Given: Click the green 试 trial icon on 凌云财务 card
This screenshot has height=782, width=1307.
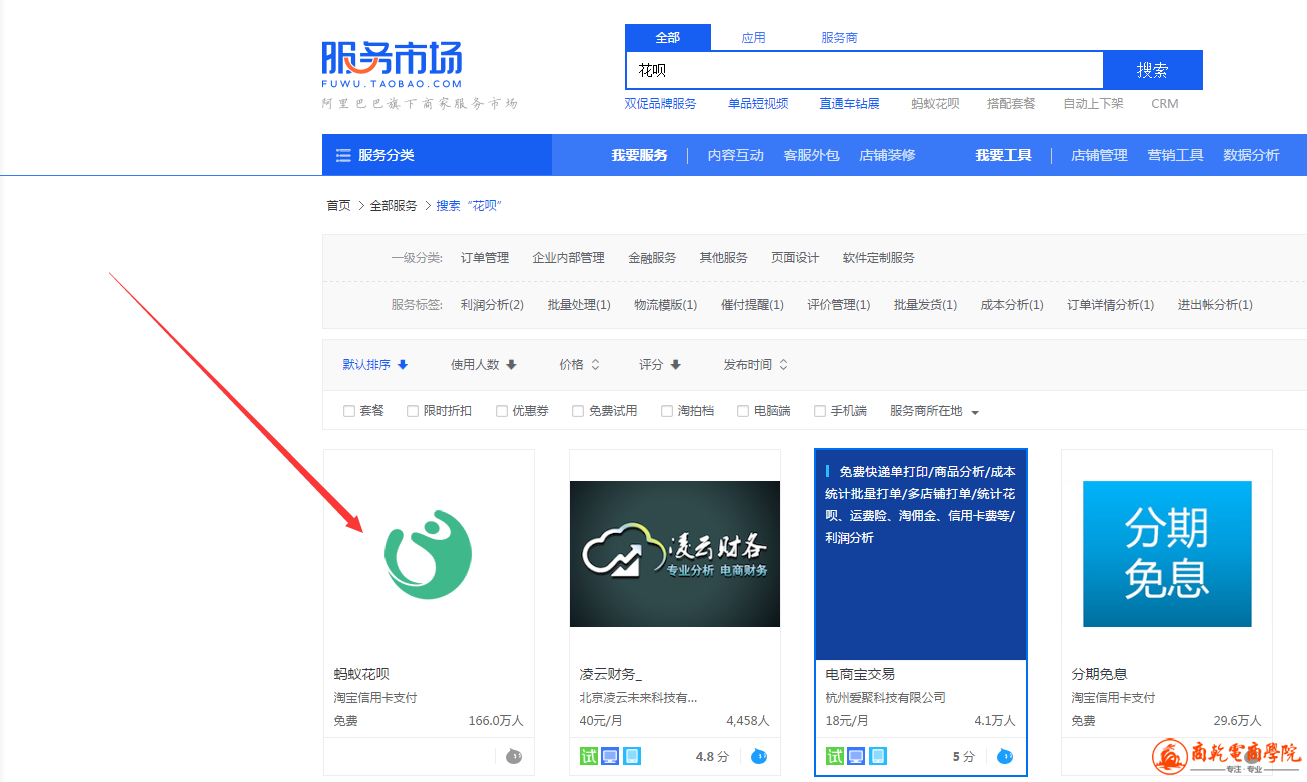Looking at the screenshot, I should point(588,756).
